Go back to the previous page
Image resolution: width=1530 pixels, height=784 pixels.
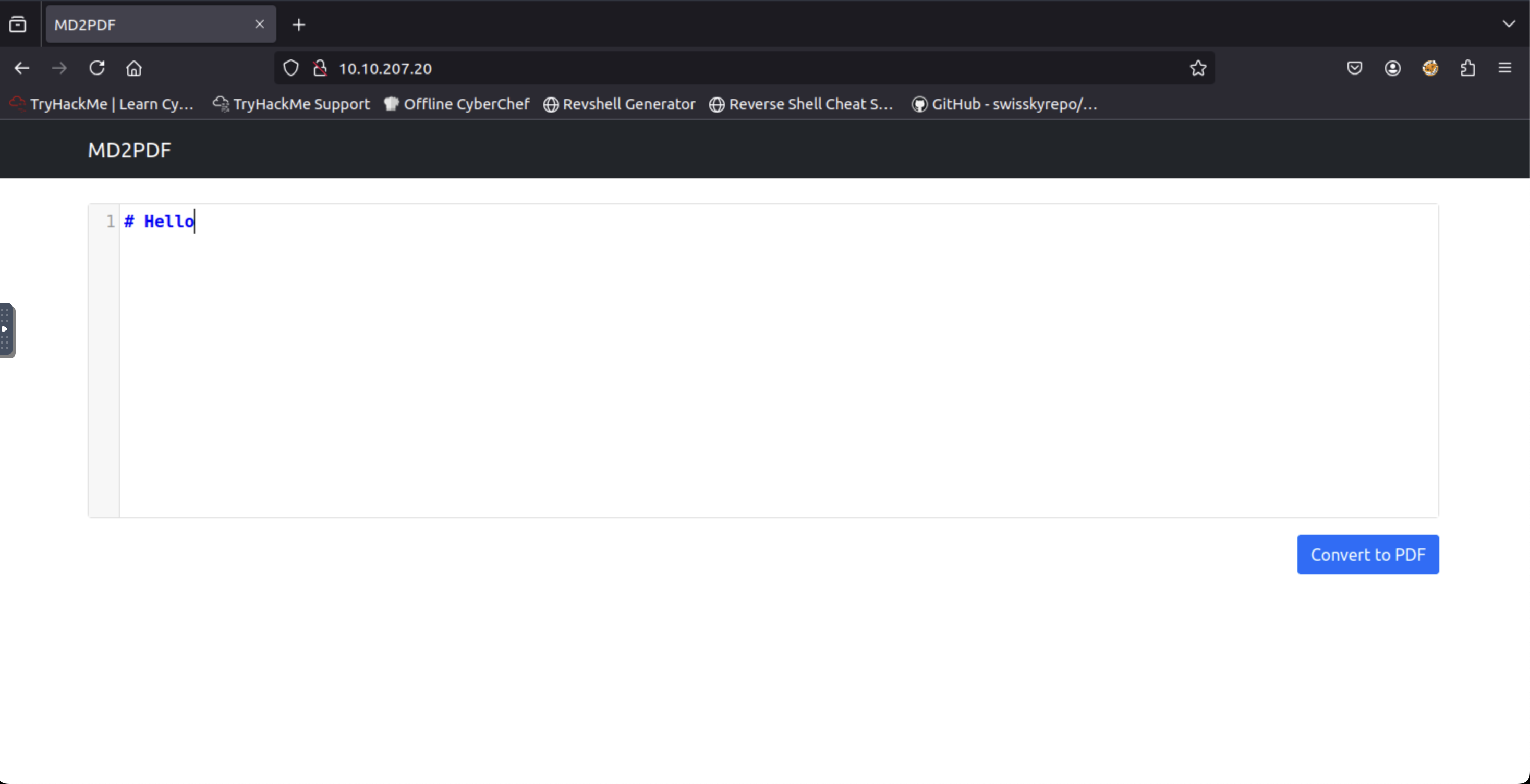click(x=22, y=68)
